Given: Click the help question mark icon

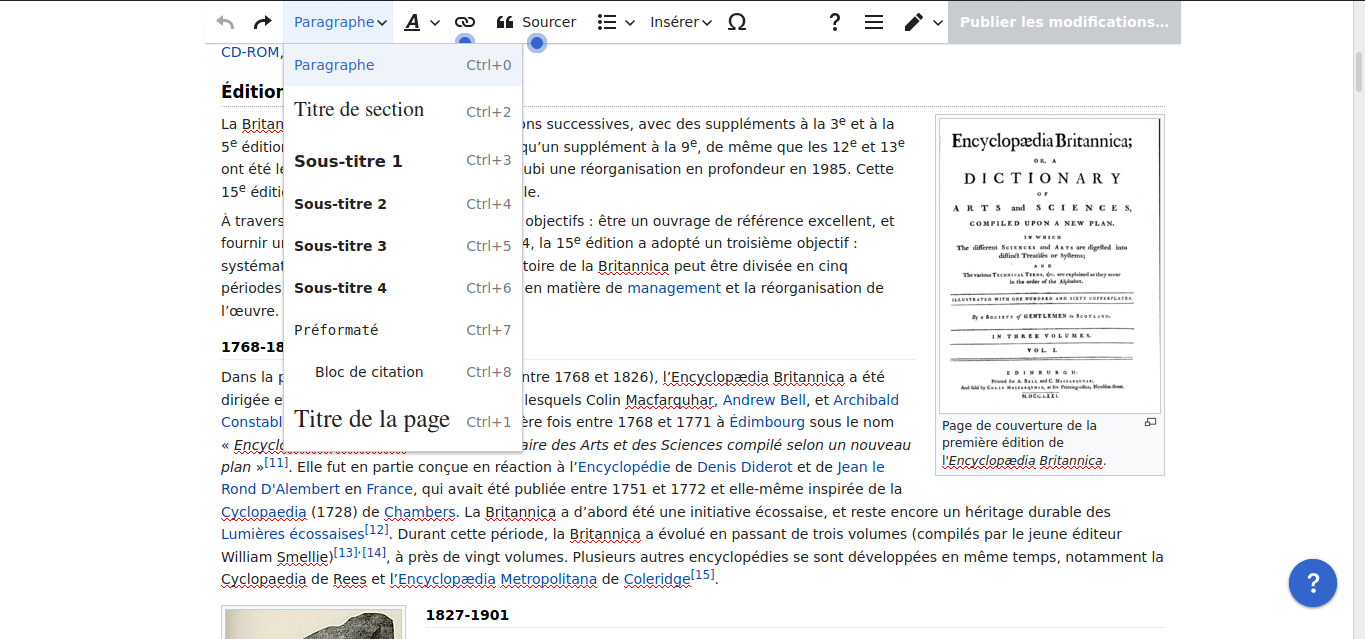Looking at the screenshot, I should [x=835, y=22].
